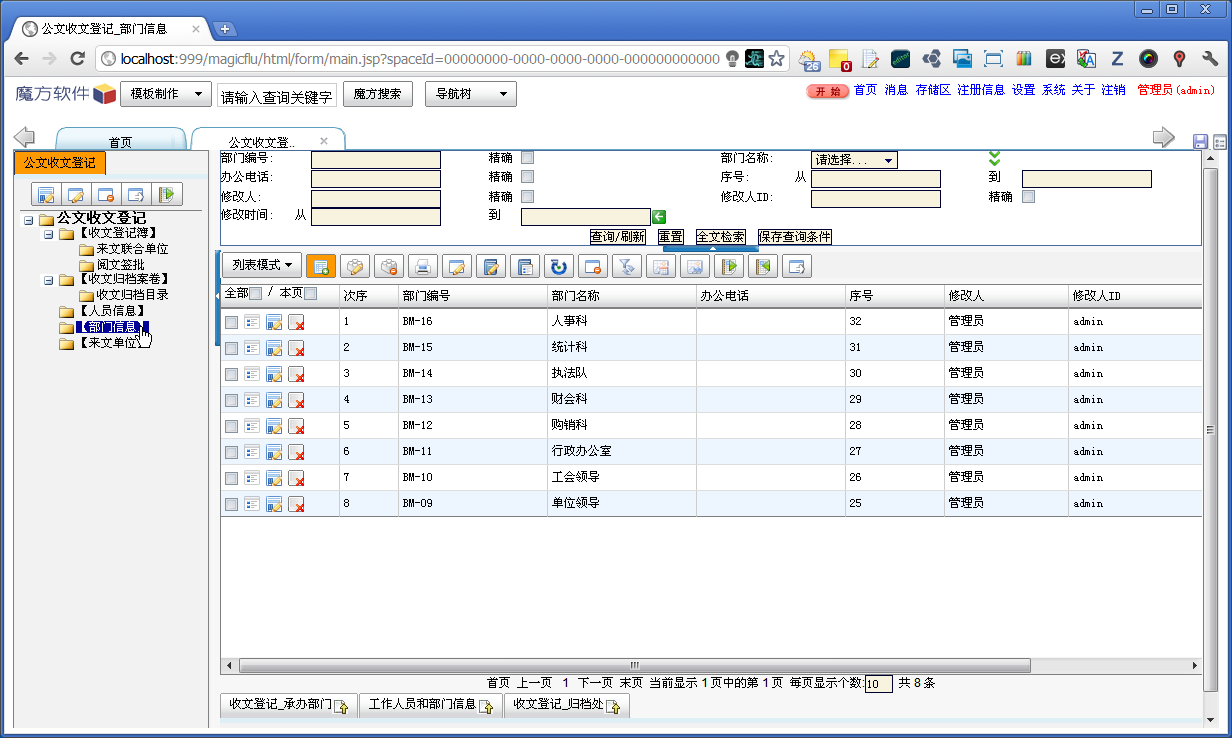Viewport: 1232px width, 738px height.
Task: Open the 导航树 dropdown
Action: pyautogui.click(x=470, y=95)
